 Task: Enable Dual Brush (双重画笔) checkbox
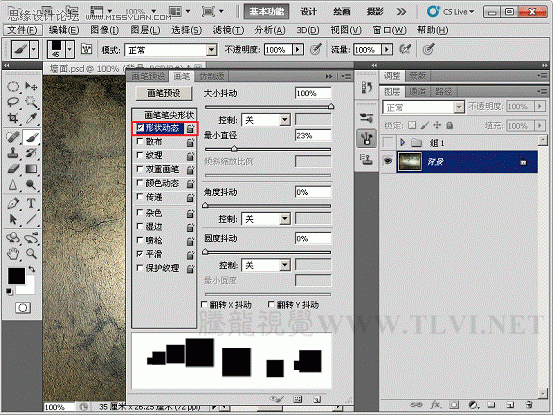140,169
